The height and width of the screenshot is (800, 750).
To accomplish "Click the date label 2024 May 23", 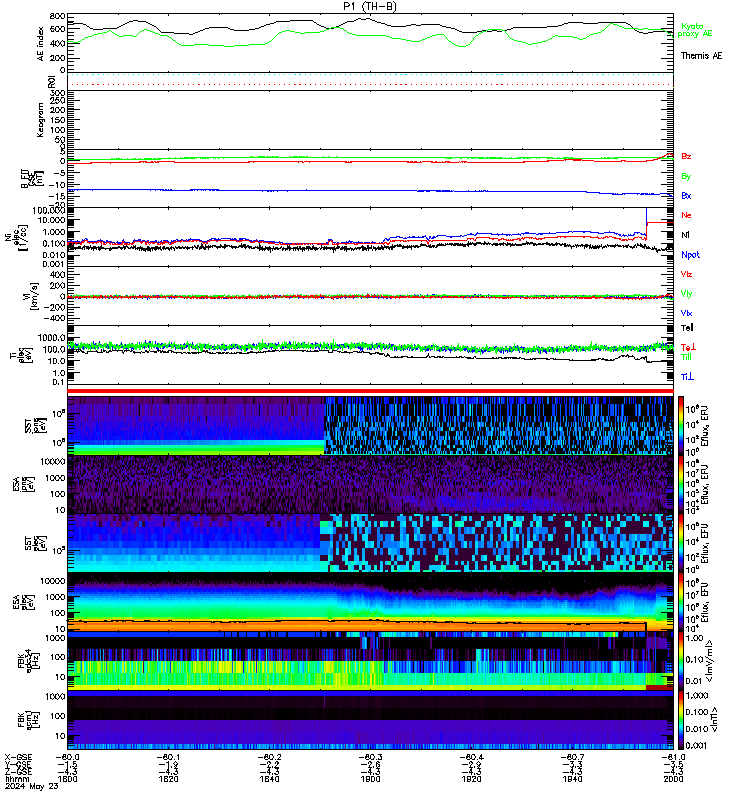I will coord(32,786).
